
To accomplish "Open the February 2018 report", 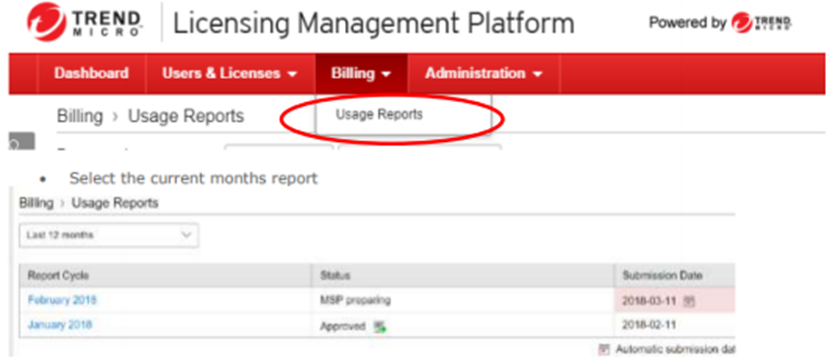I will (62, 300).
